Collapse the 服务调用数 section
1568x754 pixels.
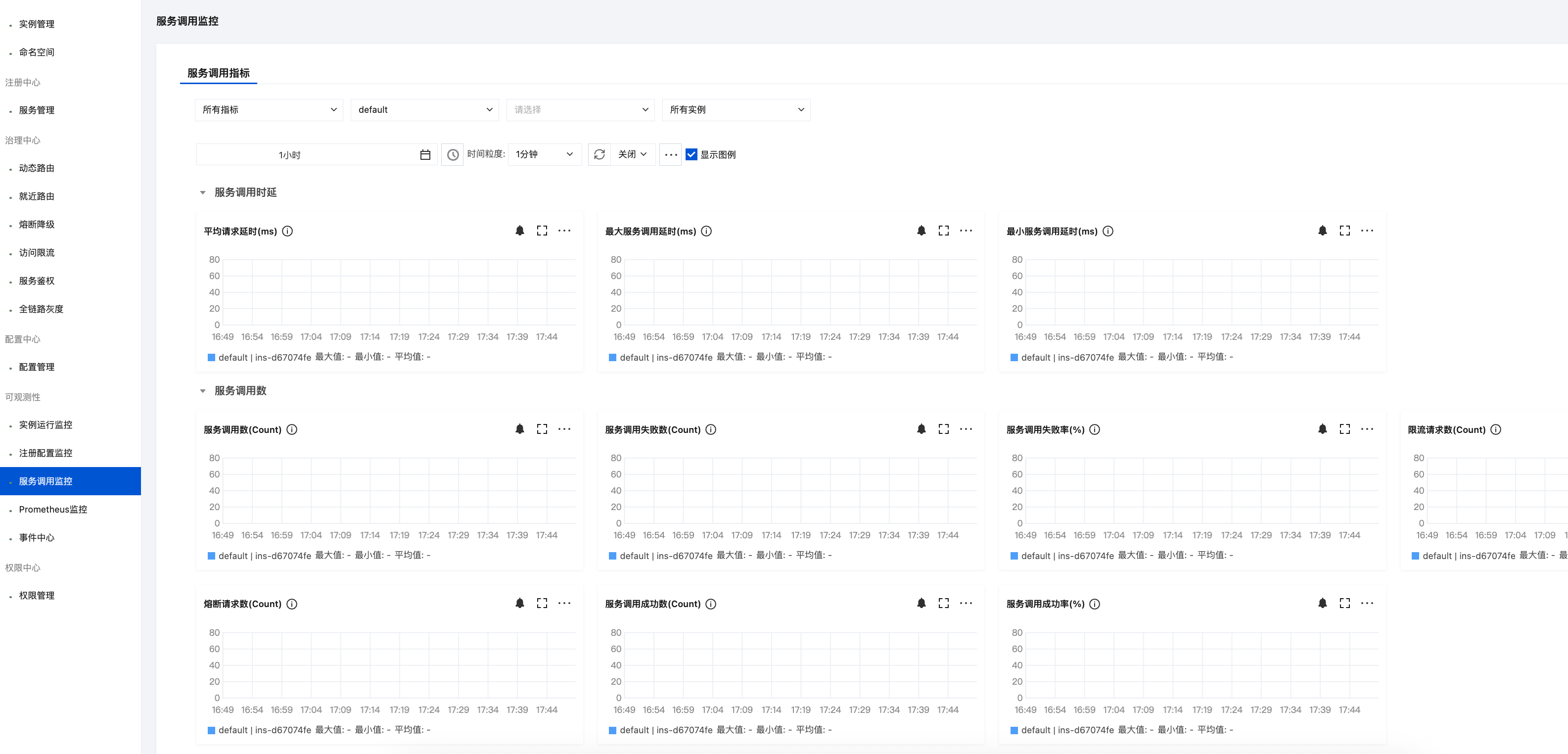point(203,391)
